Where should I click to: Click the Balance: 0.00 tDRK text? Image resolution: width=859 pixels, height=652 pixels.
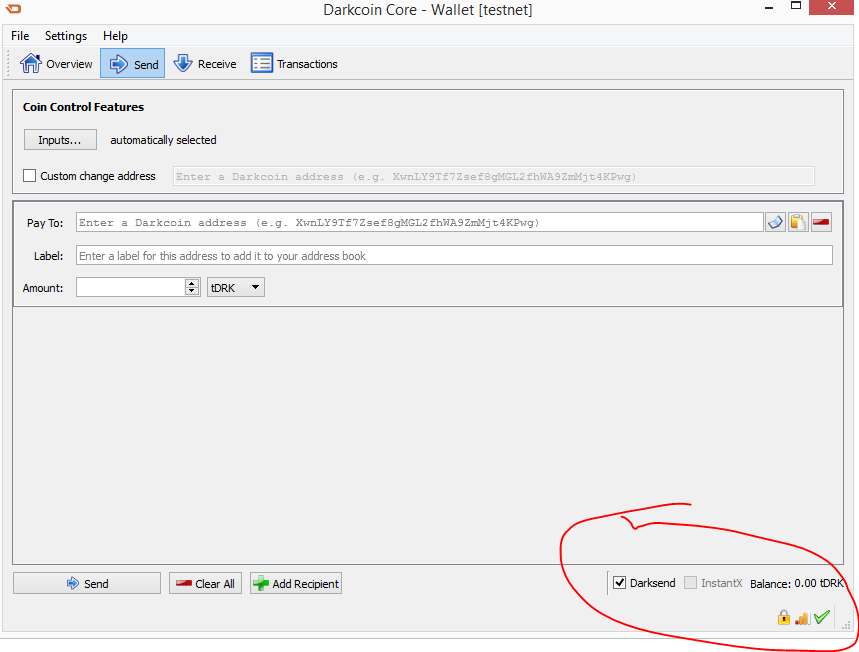[797, 584]
